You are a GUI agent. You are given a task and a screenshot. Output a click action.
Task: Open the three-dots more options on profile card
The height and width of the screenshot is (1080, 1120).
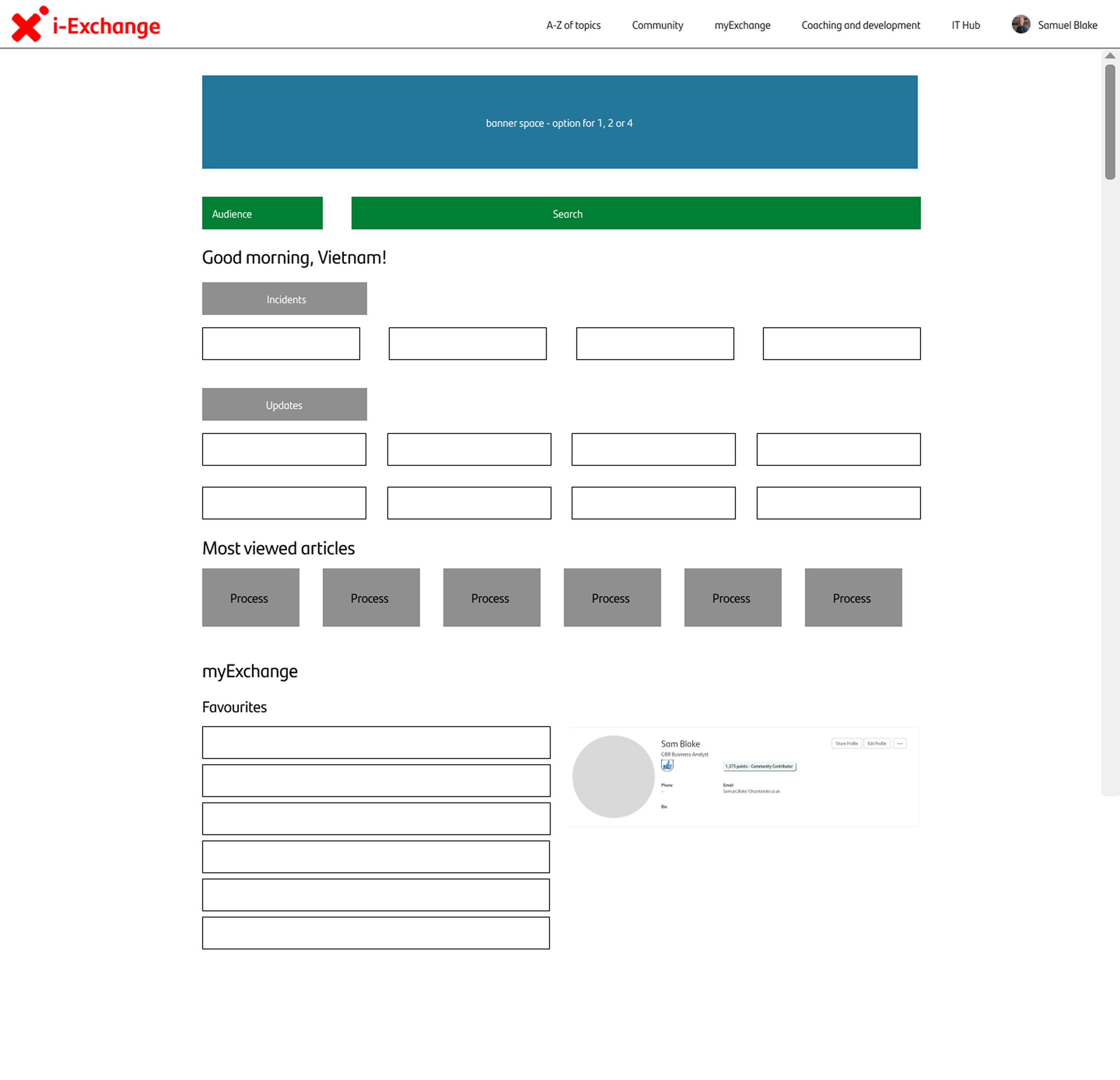pos(899,744)
